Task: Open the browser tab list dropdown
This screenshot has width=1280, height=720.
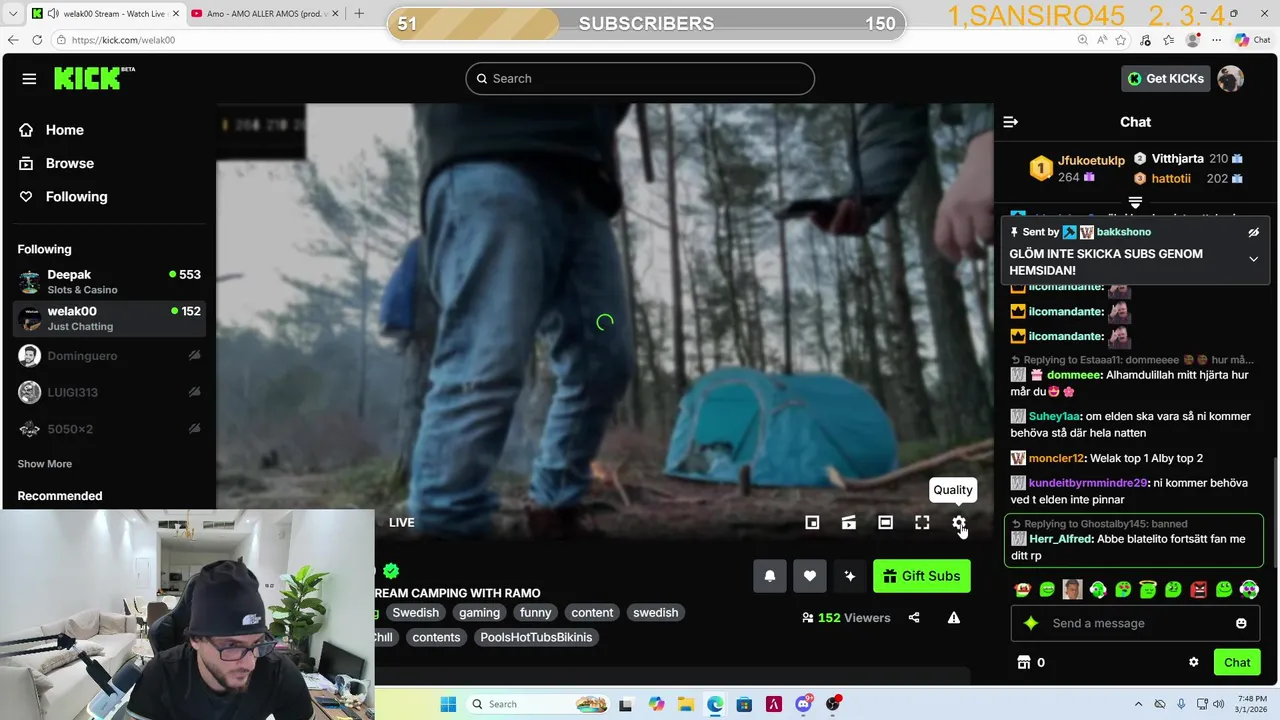Action: click(13, 14)
